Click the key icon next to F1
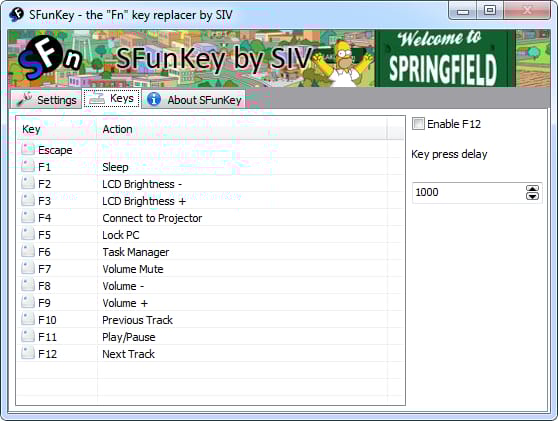This screenshot has height=421, width=558. tap(28, 167)
